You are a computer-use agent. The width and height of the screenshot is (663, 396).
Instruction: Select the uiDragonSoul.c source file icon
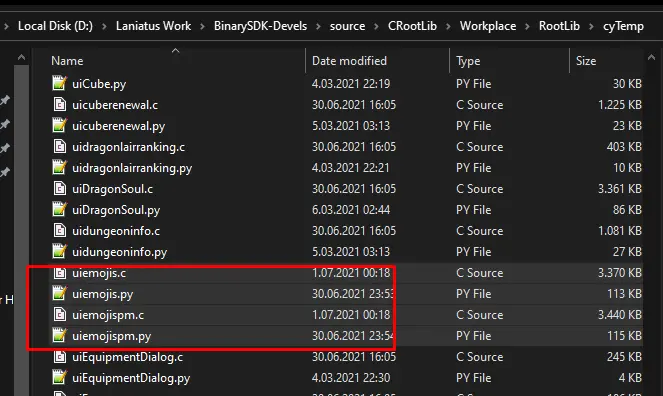(x=59, y=188)
